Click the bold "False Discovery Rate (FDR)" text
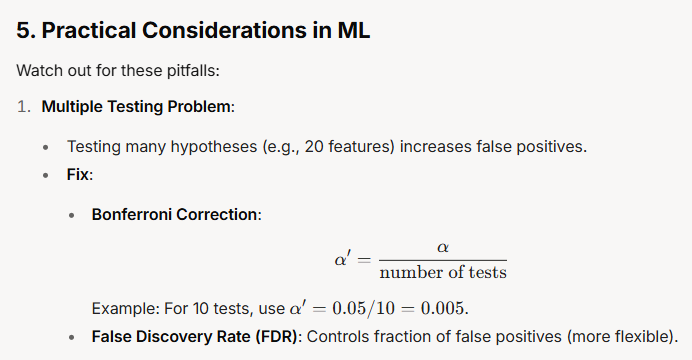The height and width of the screenshot is (360, 692). pyautogui.click(x=195, y=337)
